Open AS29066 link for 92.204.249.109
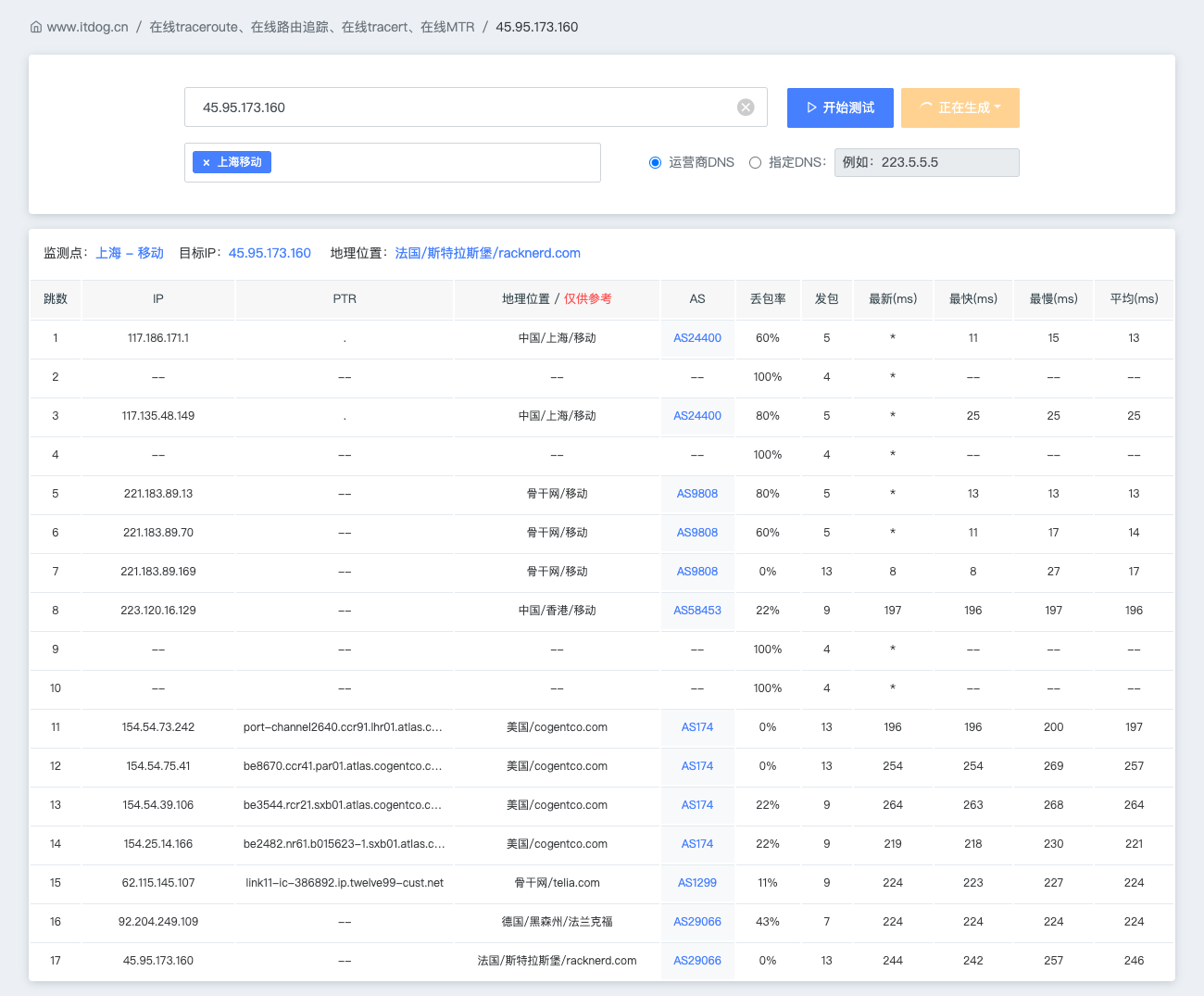Image resolution: width=1204 pixels, height=996 pixels. point(697,922)
